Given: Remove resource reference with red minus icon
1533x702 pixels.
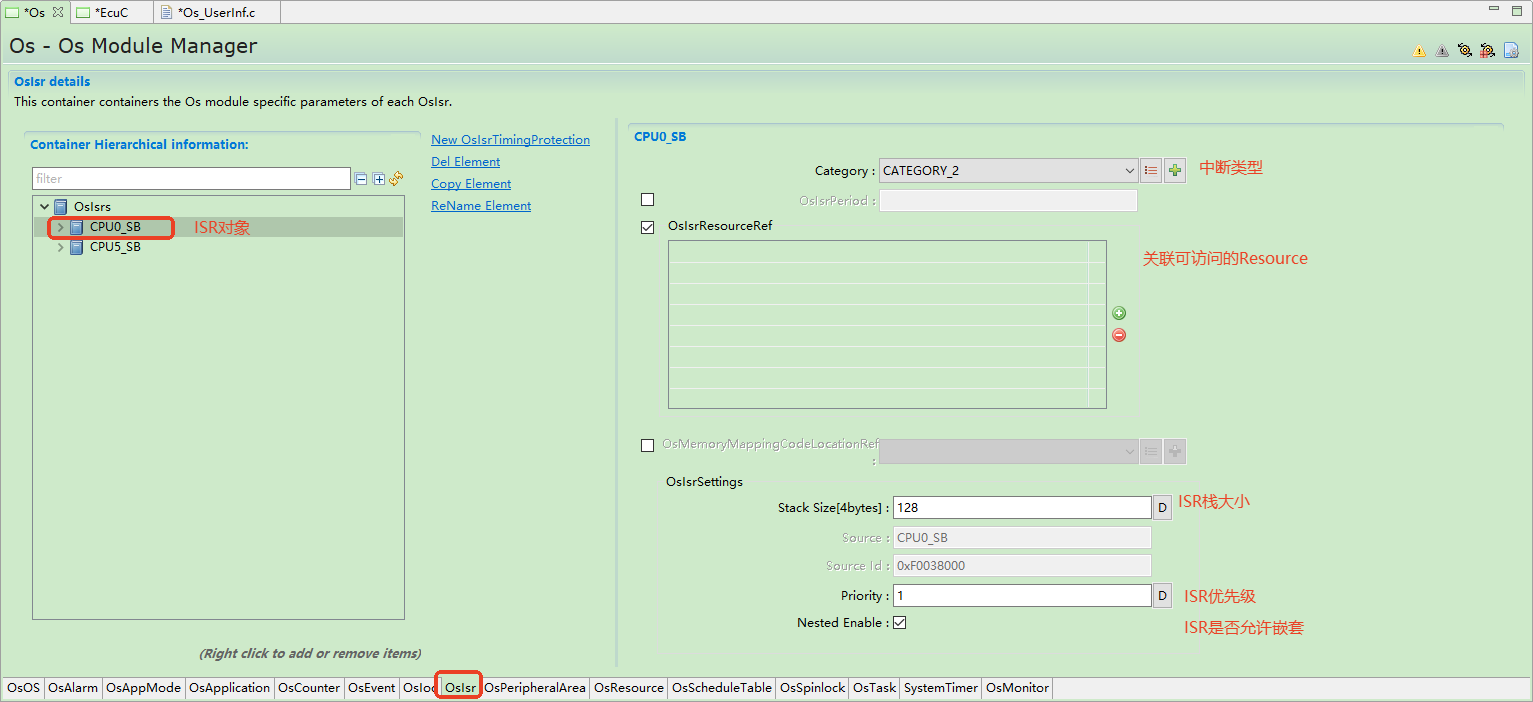Looking at the screenshot, I should (1119, 335).
